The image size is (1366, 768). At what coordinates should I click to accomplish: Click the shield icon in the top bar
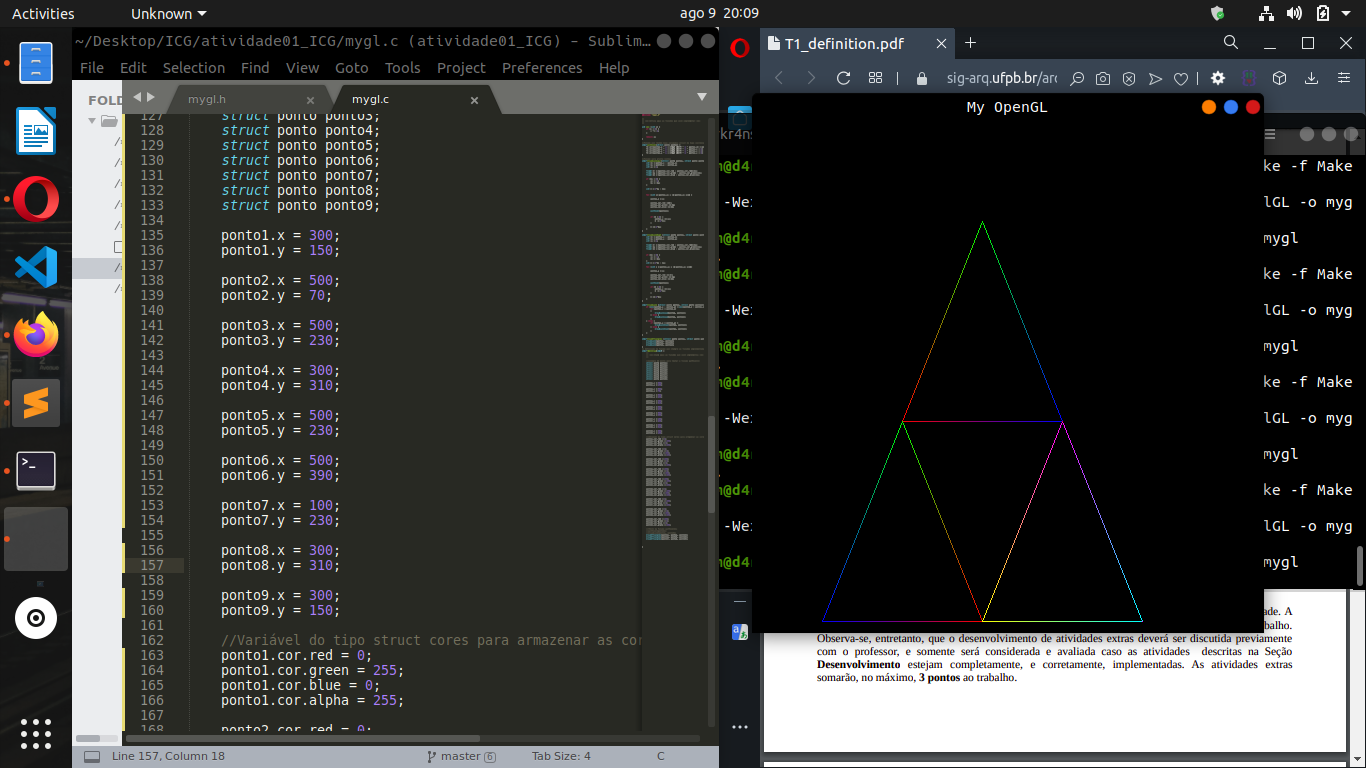click(x=1217, y=14)
